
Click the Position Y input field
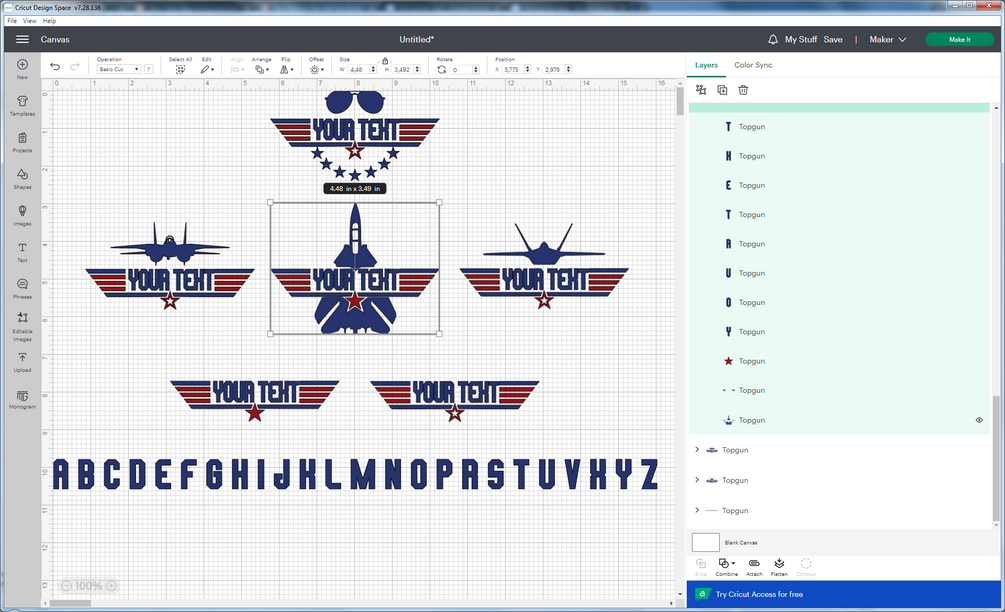coord(553,69)
